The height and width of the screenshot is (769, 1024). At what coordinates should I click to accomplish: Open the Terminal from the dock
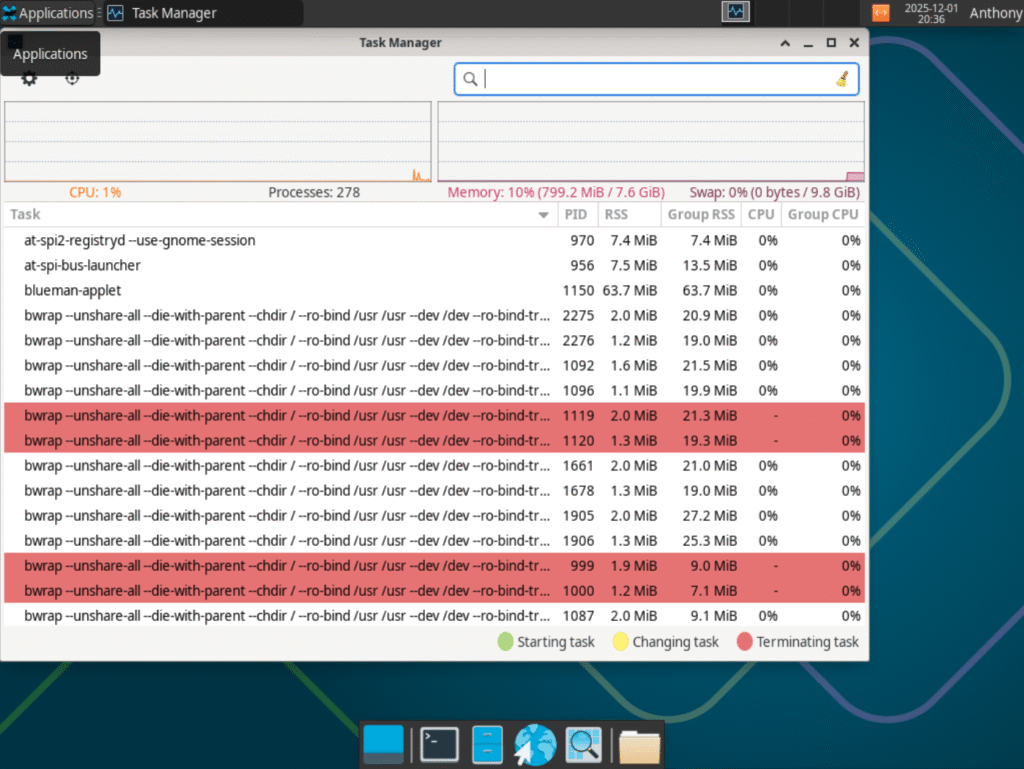click(x=439, y=744)
